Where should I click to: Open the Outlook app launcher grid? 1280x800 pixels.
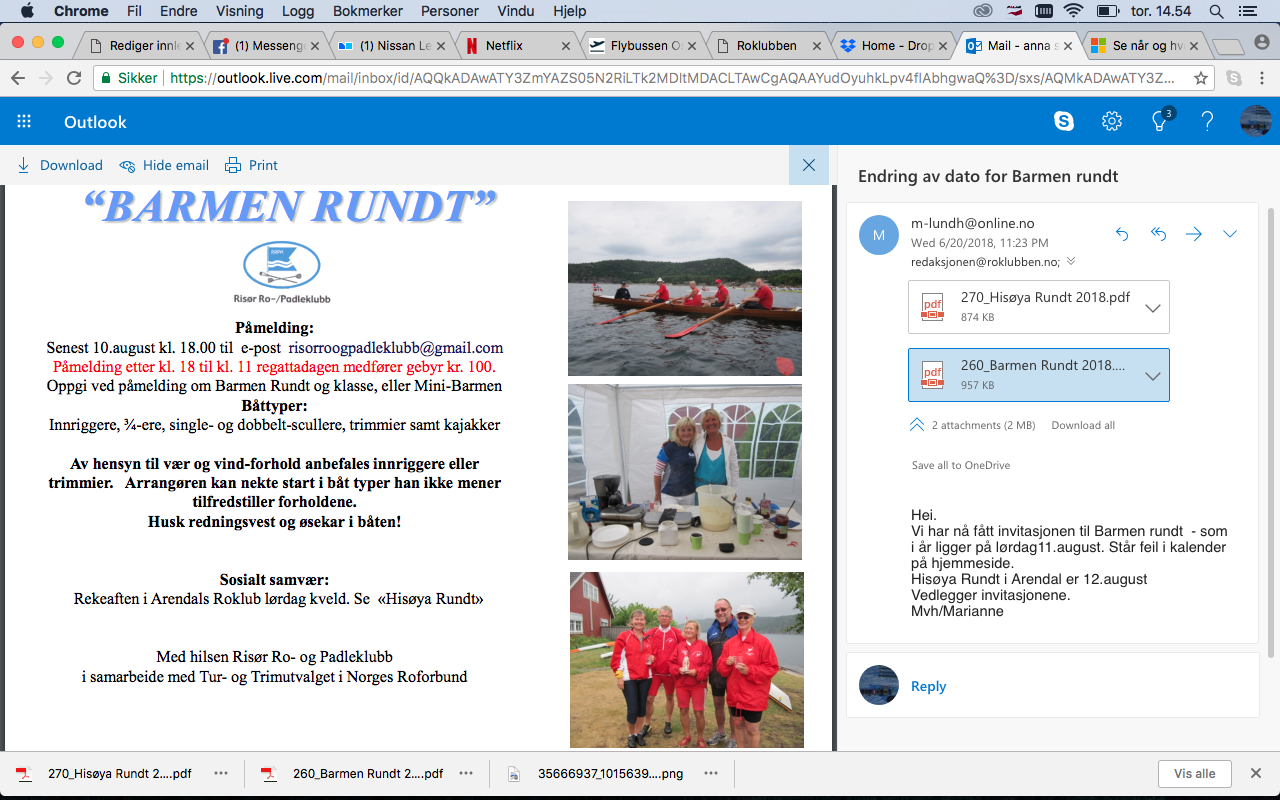coord(24,122)
